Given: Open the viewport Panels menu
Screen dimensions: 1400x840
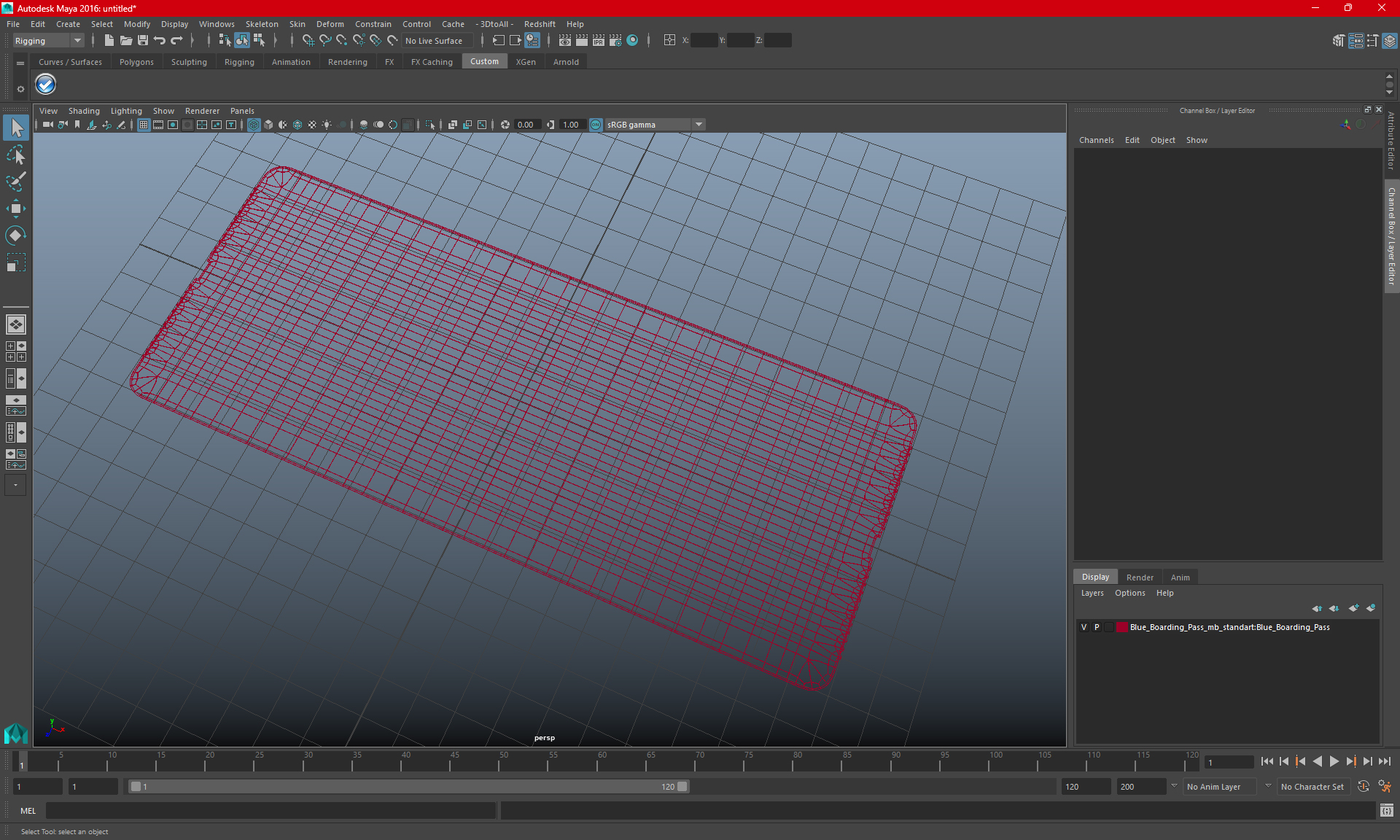Looking at the screenshot, I should point(242,111).
